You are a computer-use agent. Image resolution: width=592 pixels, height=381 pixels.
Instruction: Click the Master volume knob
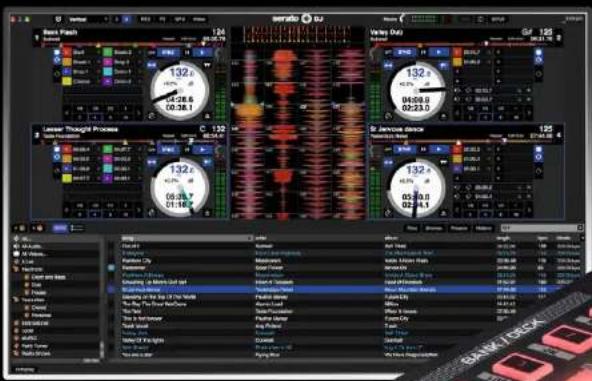tap(403, 19)
